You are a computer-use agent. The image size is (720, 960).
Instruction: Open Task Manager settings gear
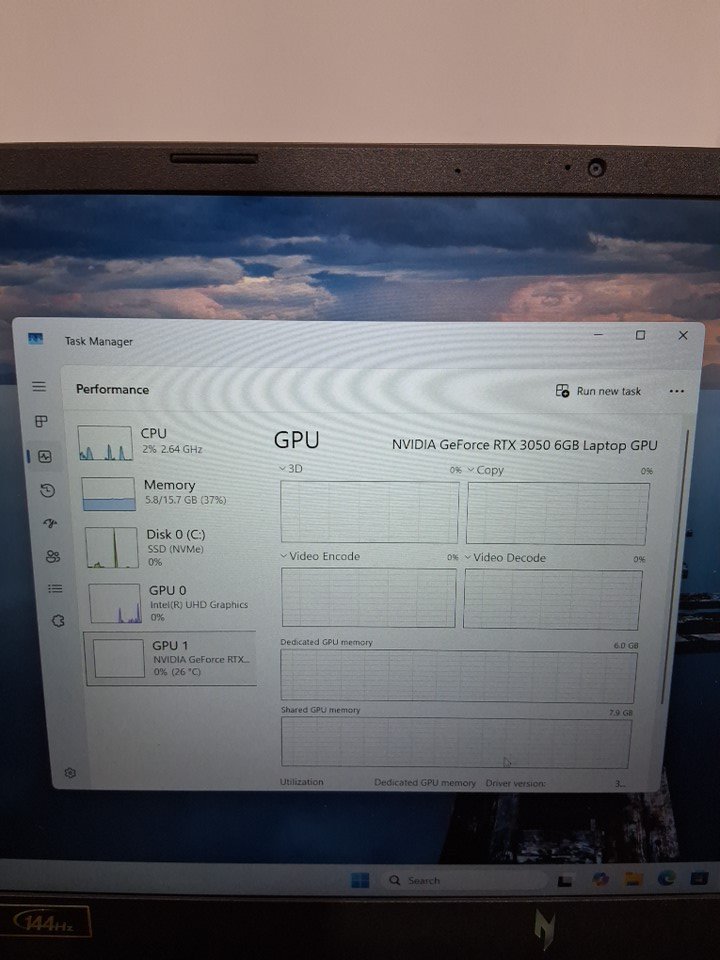(x=70, y=772)
